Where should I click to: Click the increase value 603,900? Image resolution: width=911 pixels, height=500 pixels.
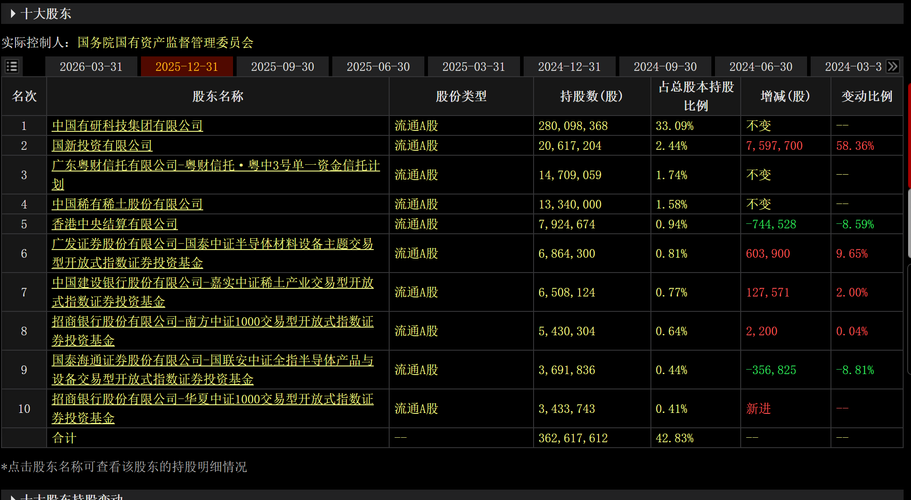click(768, 254)
